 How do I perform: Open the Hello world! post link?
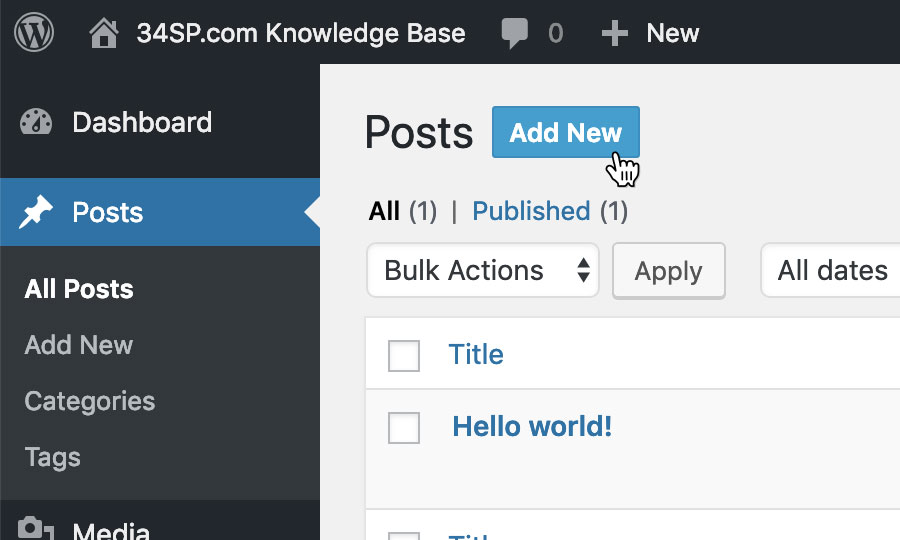click(x=532, y=426)
